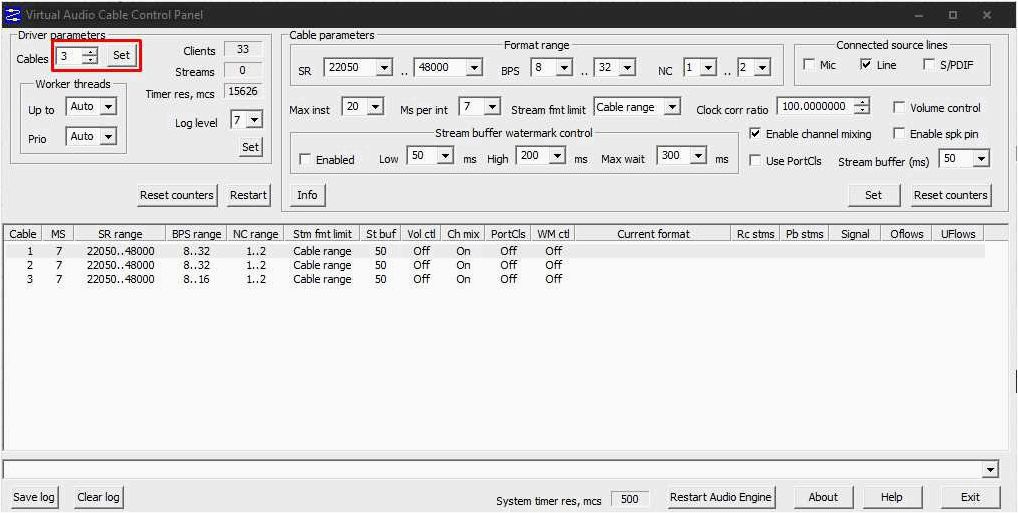
Task: Minimize the Control Panel window
Action: [919, 14]
